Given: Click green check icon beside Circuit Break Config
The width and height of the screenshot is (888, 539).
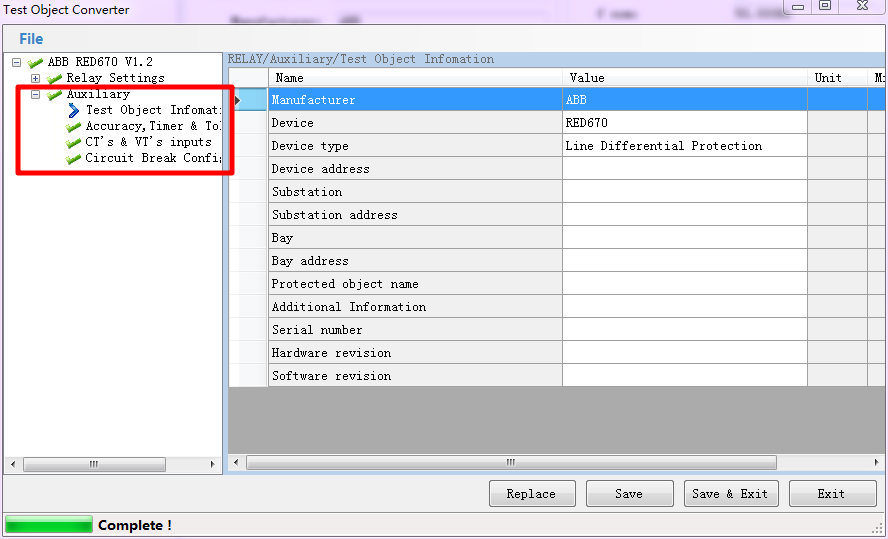Looking at the screenshot, I should pos(74,158).
